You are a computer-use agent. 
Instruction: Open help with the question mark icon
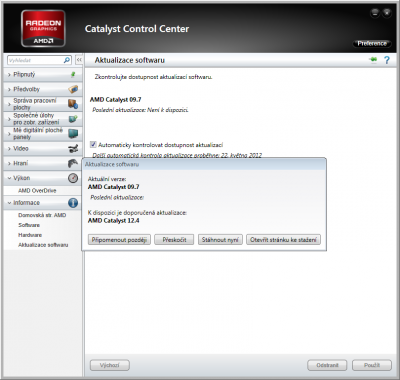(x=387, y=60)
